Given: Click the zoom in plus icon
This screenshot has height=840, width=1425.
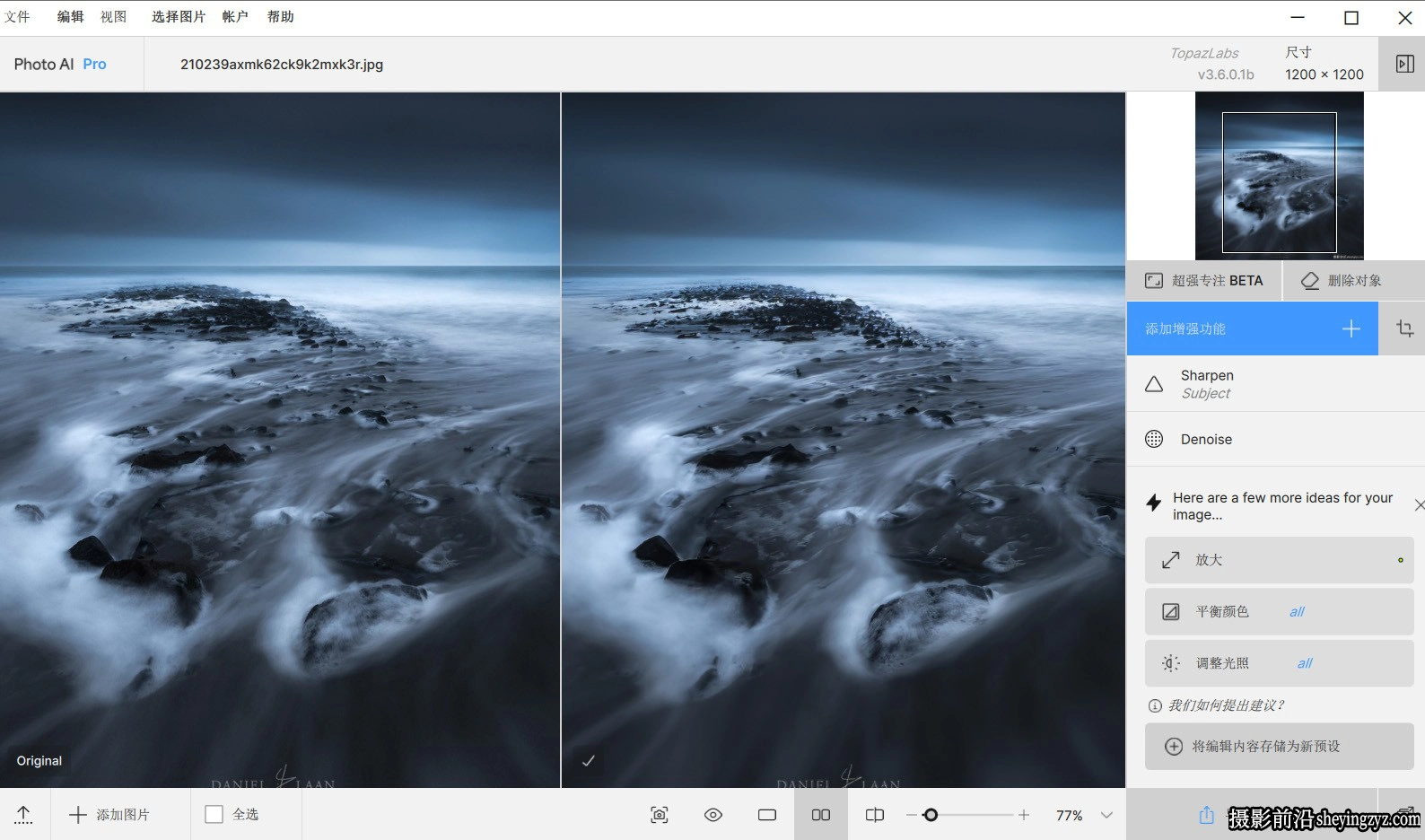Looking at the screenshot, I should click(1024, 815).
